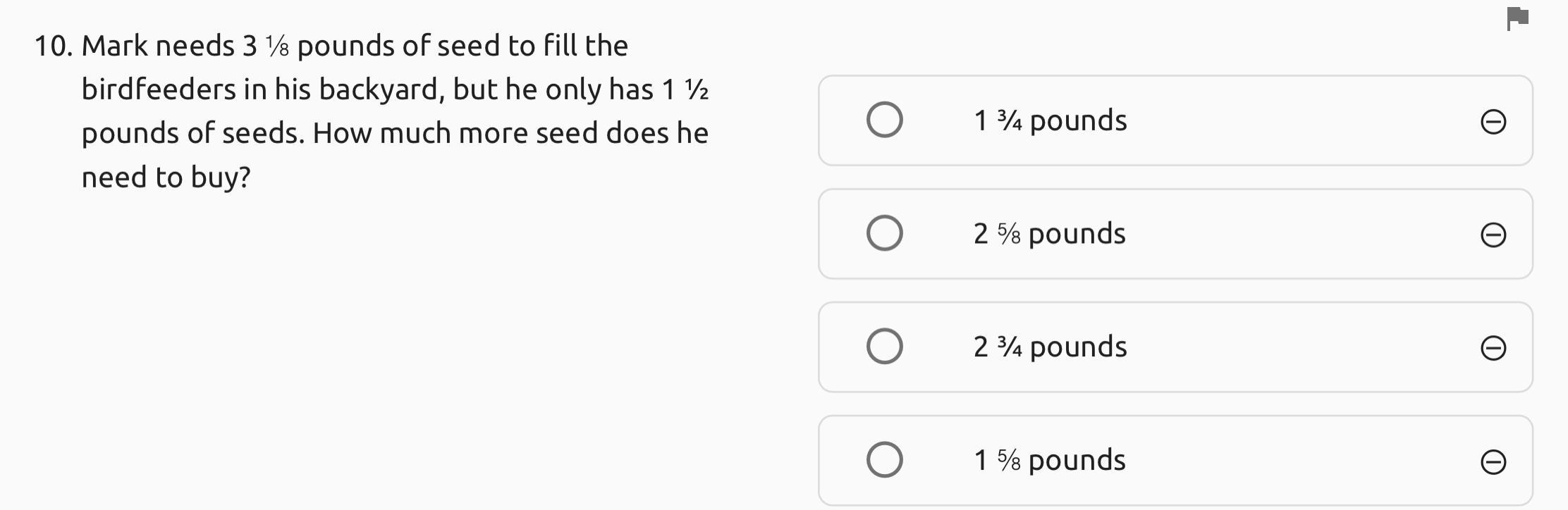Choose the 2 ⅝ pounds radio button
Viewport: 1568px width, 510px height.
(884, 233)
